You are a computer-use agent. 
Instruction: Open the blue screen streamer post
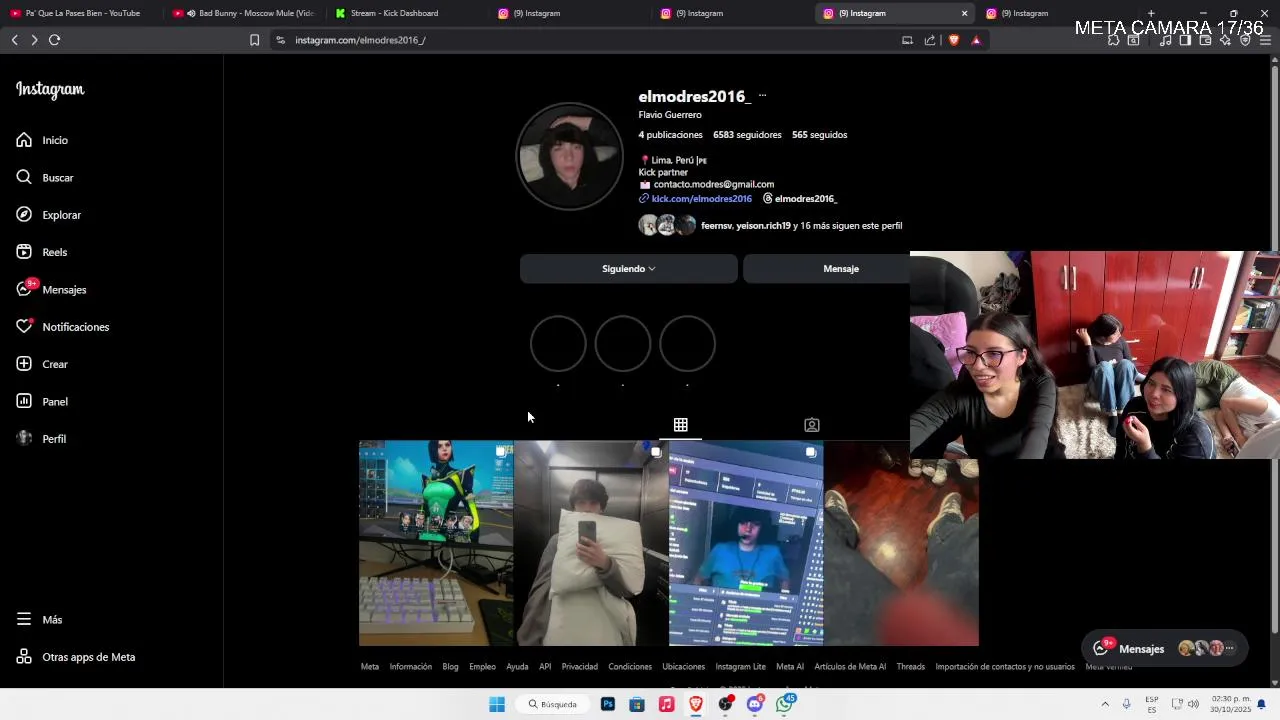(746, 543)
